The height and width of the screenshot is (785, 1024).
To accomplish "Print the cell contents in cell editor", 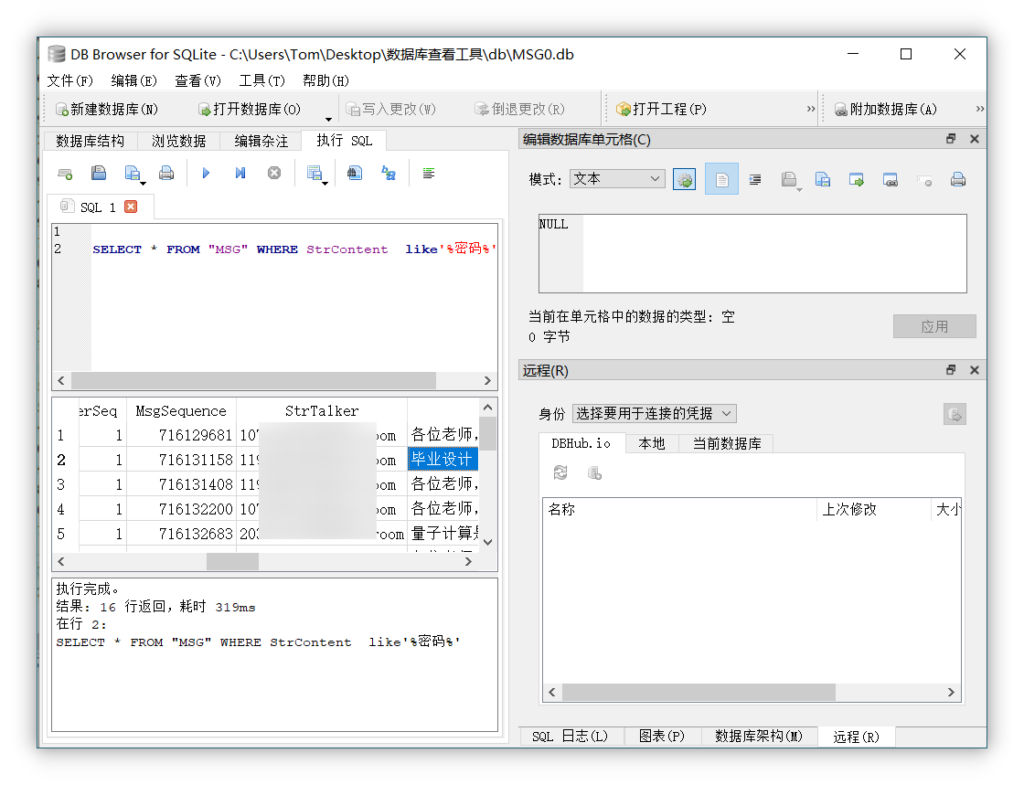I will tap(958, 180).
